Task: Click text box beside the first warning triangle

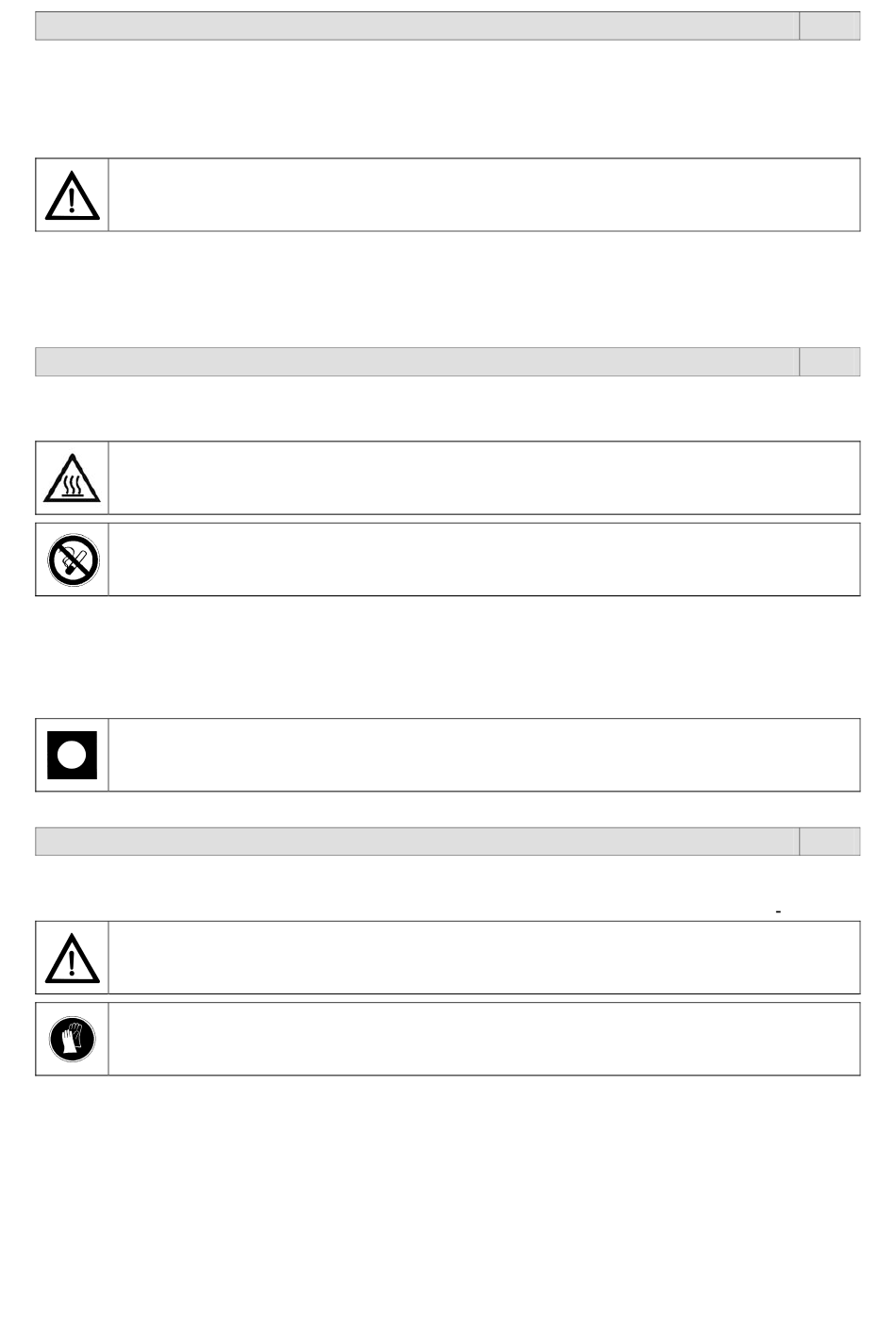Action: click(x=484, y=194)
